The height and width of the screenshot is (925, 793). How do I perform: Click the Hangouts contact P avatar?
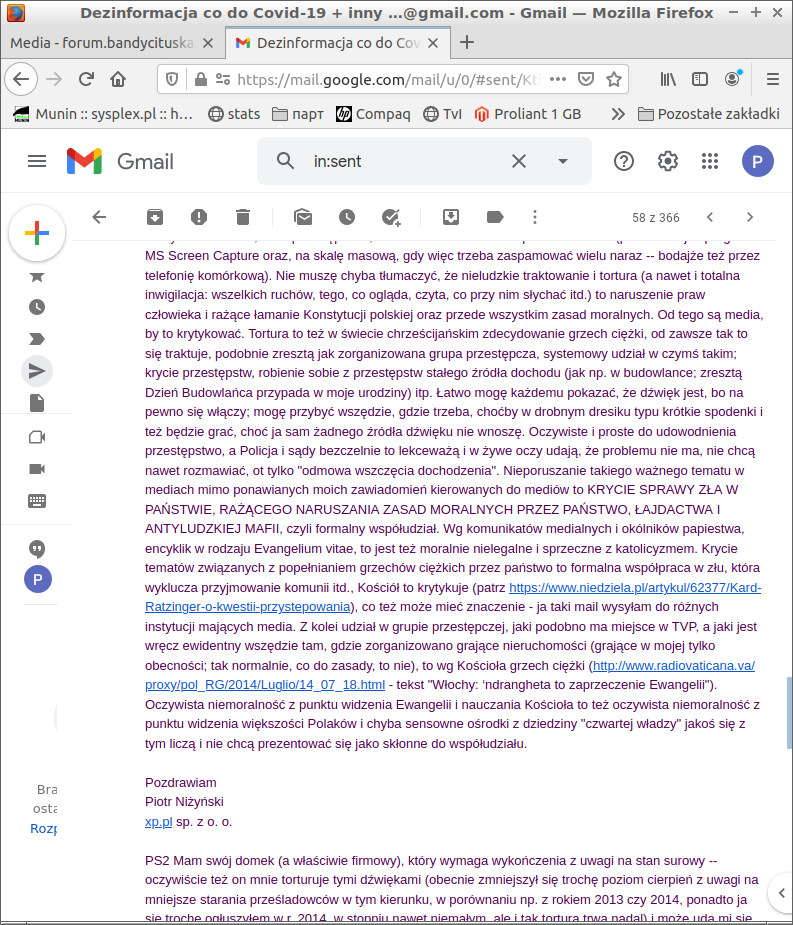point(38,579)
